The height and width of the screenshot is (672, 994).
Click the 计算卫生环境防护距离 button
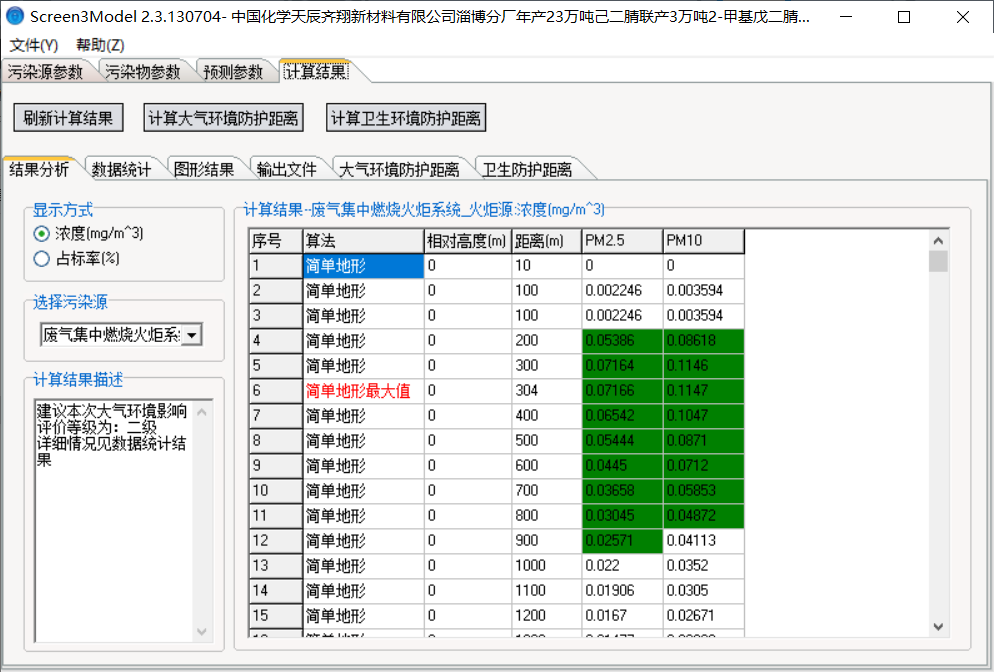pyautogui.click(x=406, y=118)
